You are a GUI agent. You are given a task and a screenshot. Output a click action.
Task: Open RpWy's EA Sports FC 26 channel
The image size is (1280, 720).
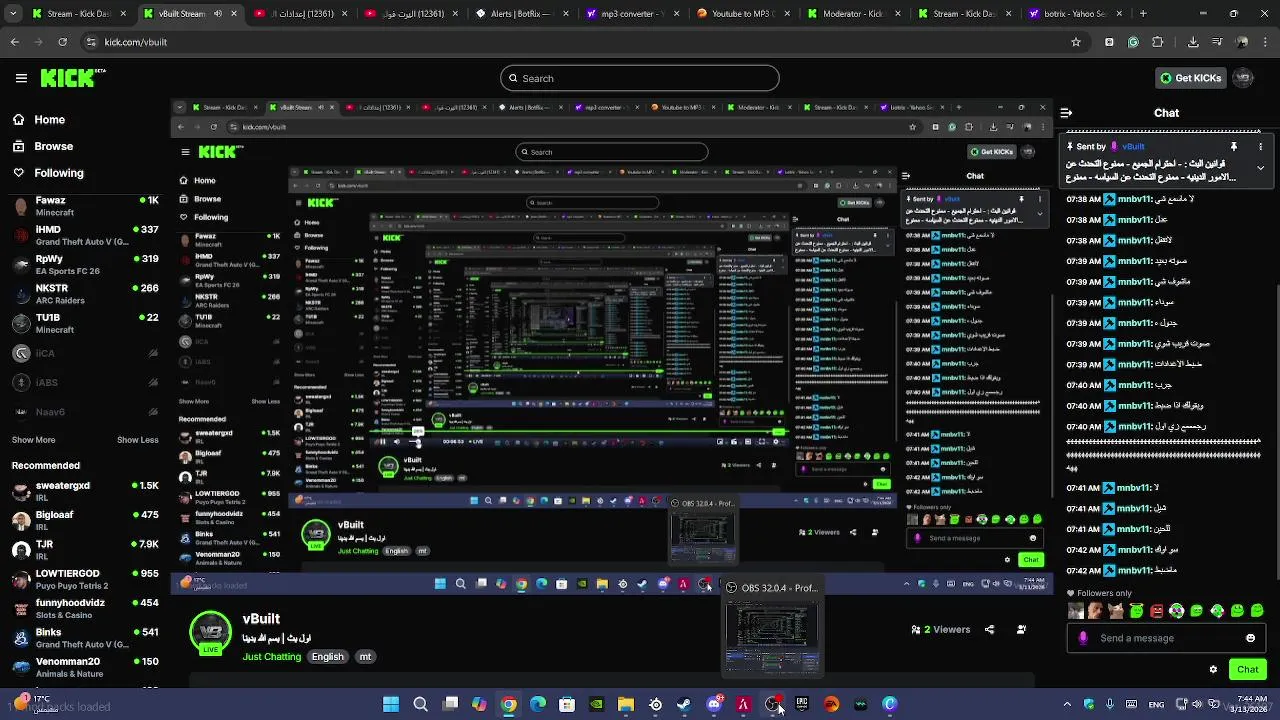[x=85, y=264]
